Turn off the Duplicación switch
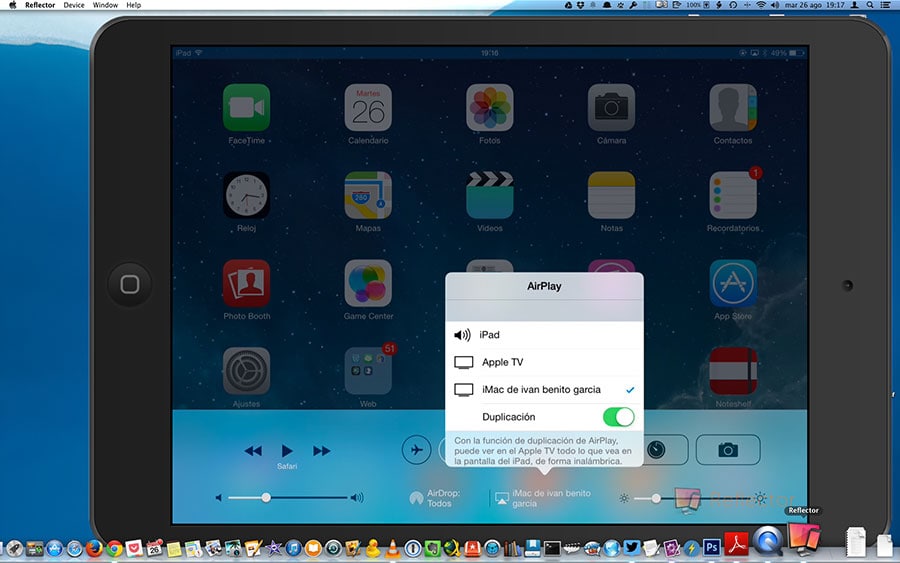Image resolution: width=900 pixels, height=563 pixels. 618,417
